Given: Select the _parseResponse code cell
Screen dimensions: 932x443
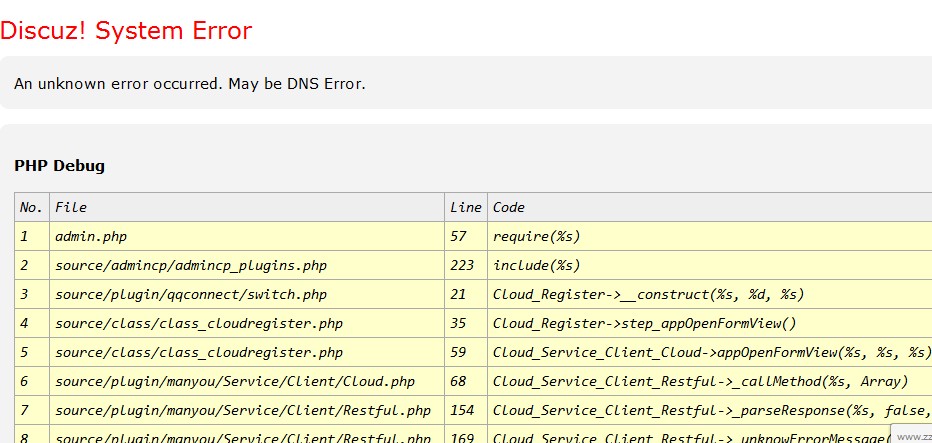Looking at the screenshot, I should [x=711, y=410].
